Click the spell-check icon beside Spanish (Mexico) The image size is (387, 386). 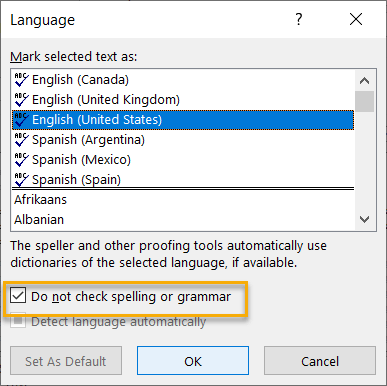21,160
